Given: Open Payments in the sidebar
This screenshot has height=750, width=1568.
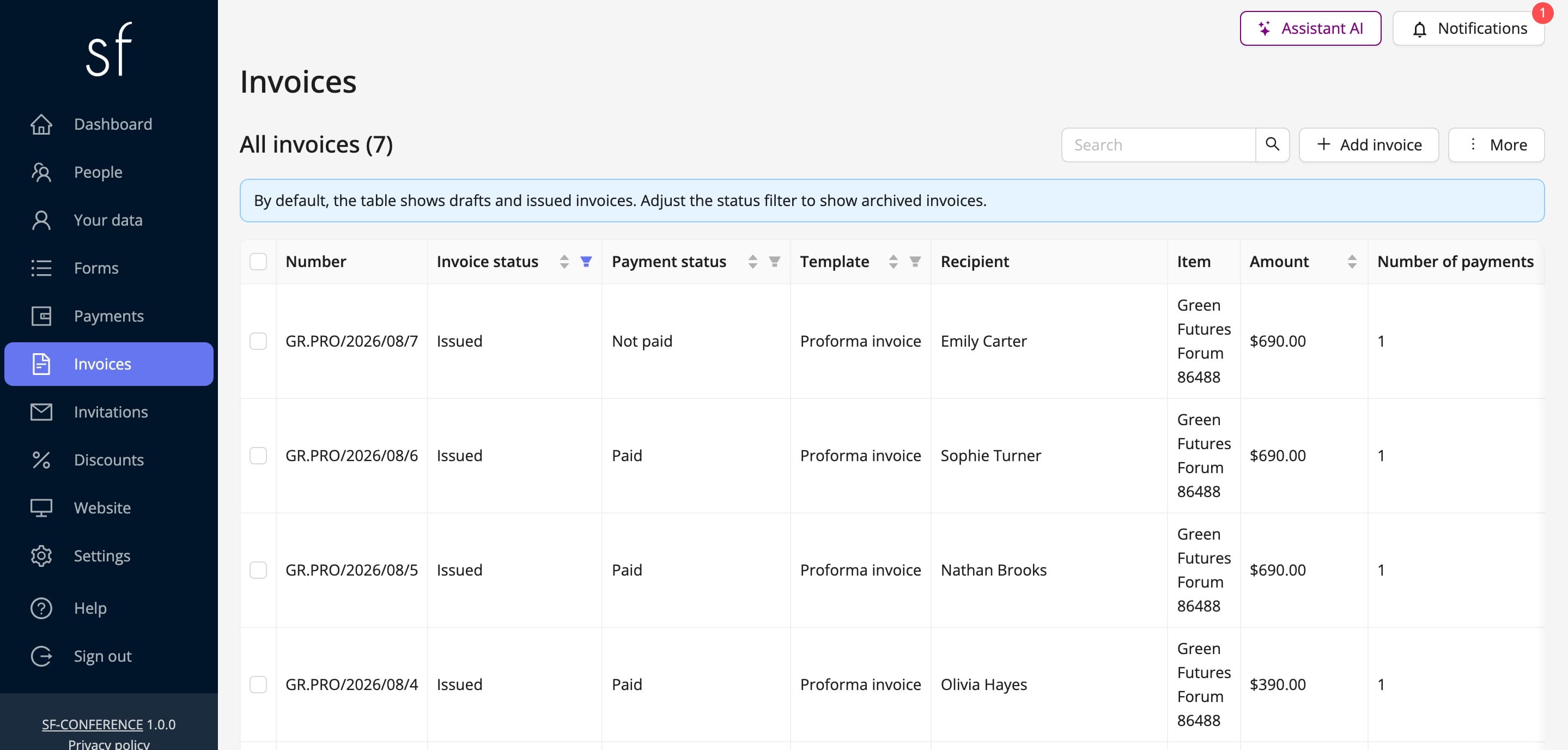Looking at the screenshot, I should [x=109, y=316].
